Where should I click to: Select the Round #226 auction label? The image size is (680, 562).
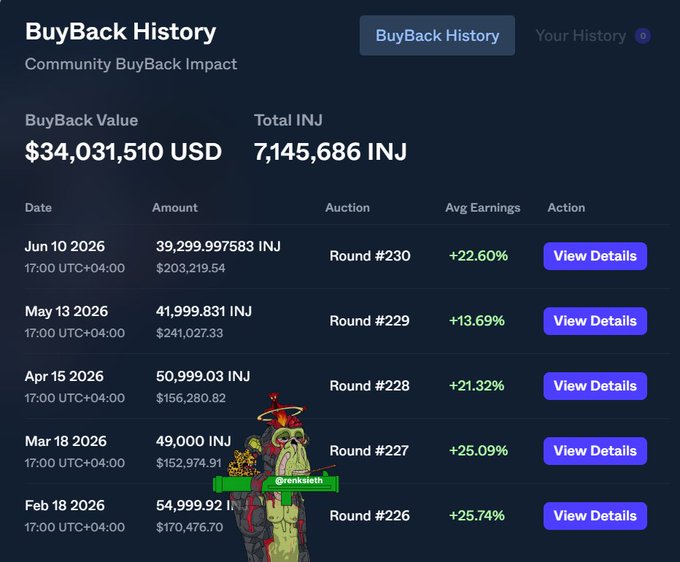369,516
